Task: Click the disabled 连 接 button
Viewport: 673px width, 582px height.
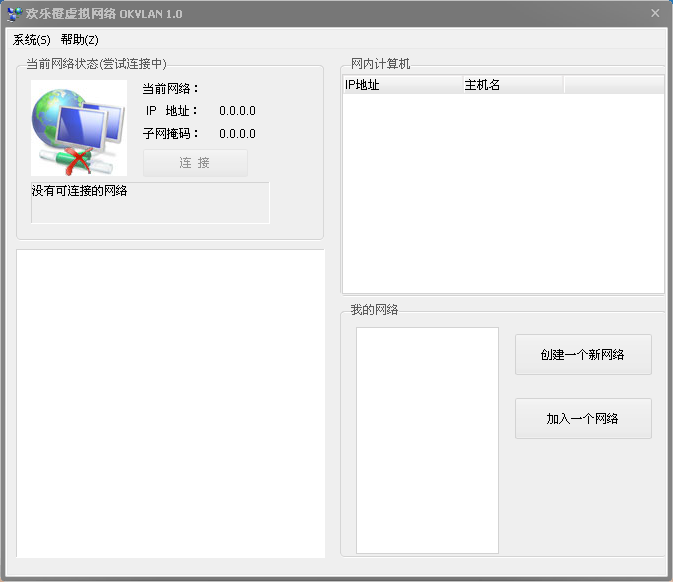Action: (x=195, y=163)
